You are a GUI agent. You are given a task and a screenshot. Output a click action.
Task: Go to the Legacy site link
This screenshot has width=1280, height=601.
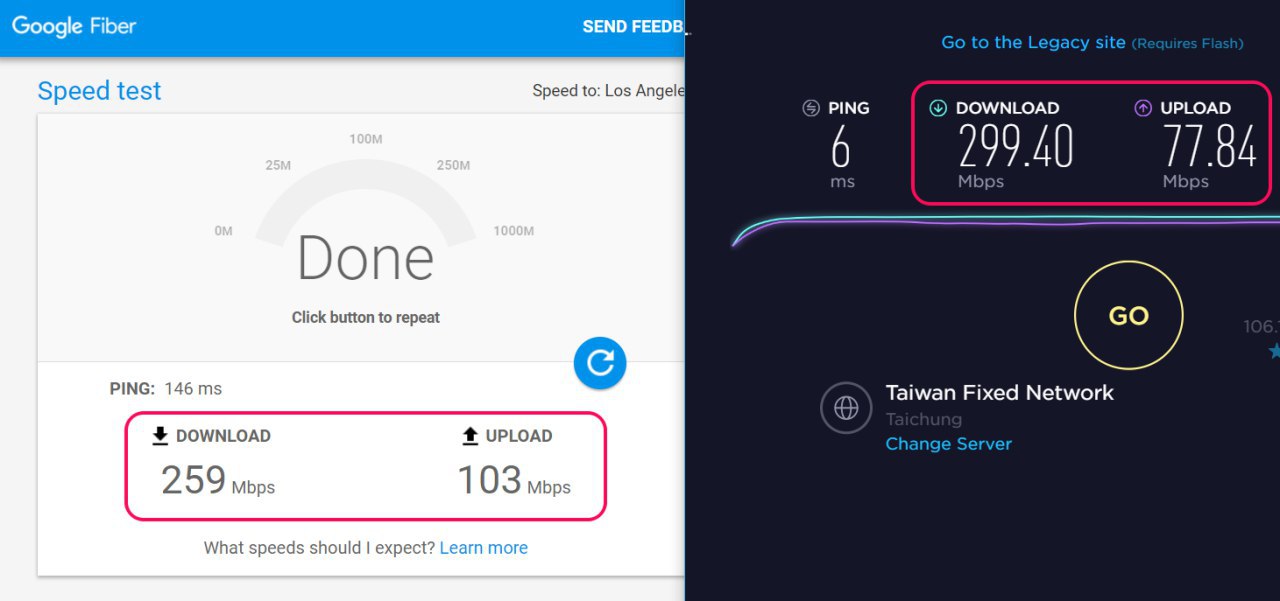pos(1033,43)
